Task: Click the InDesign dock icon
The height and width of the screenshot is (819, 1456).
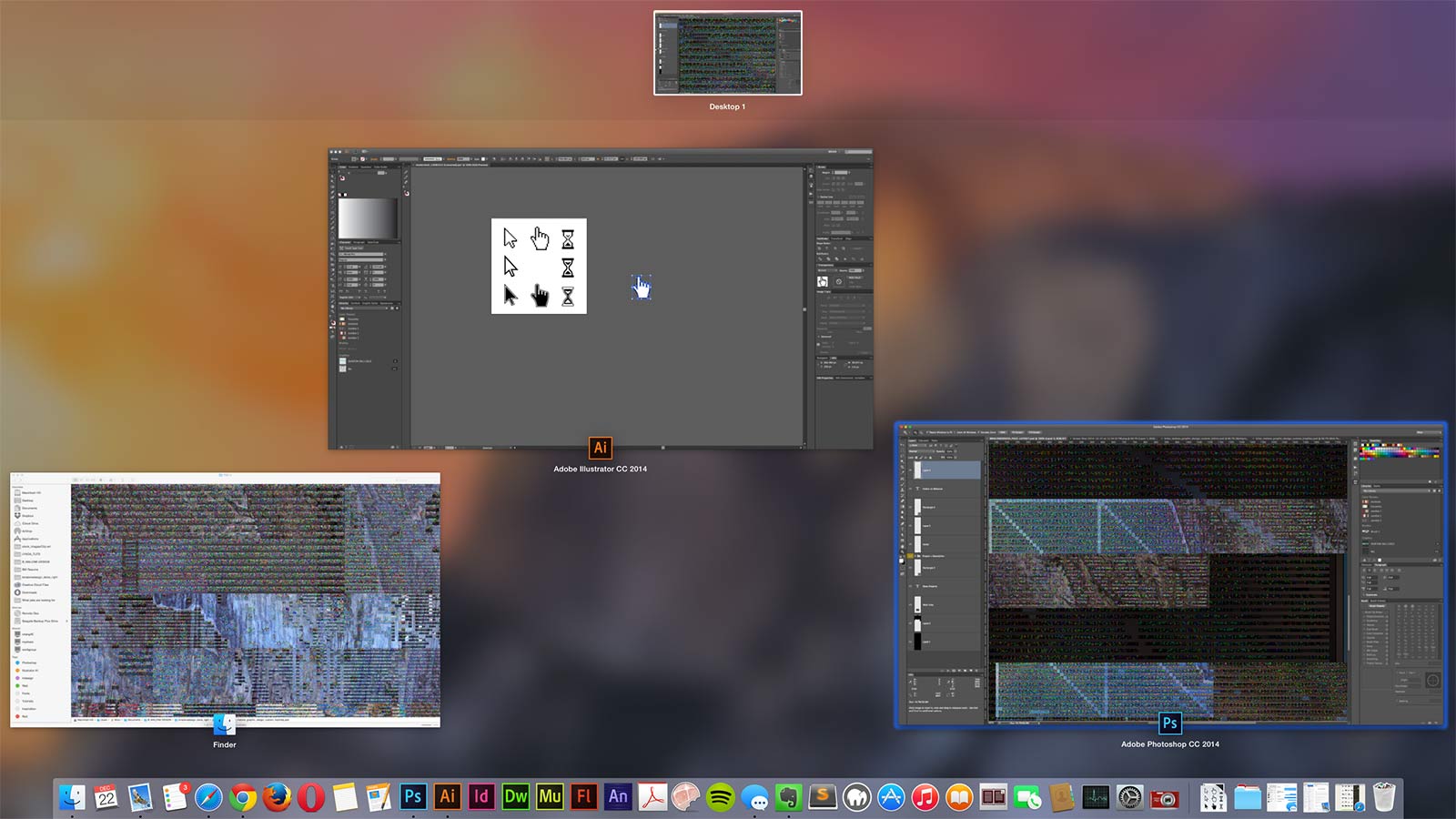Action: [481, 797]
